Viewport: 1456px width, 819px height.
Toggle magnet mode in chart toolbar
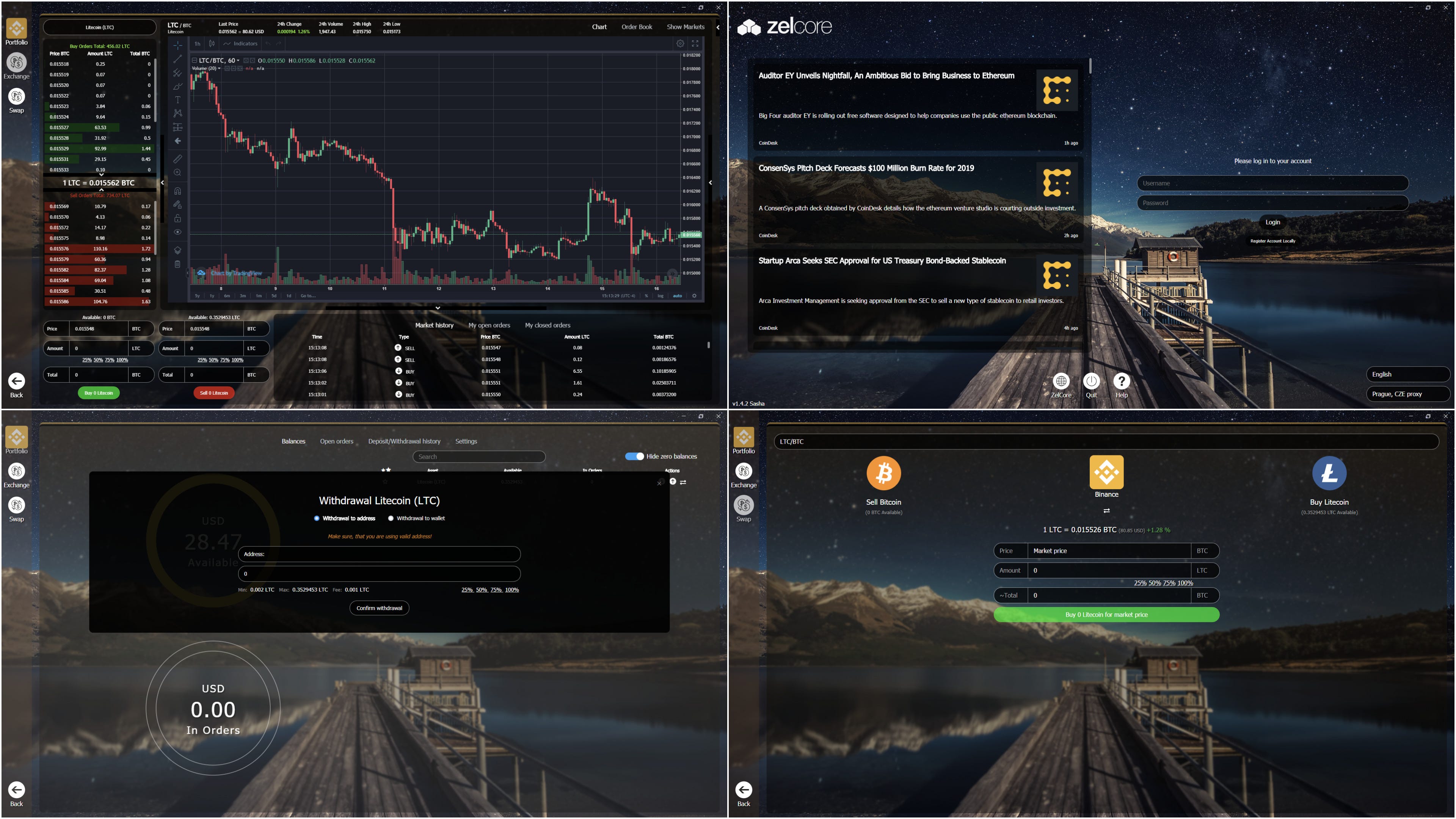click(x=177, y=190)
